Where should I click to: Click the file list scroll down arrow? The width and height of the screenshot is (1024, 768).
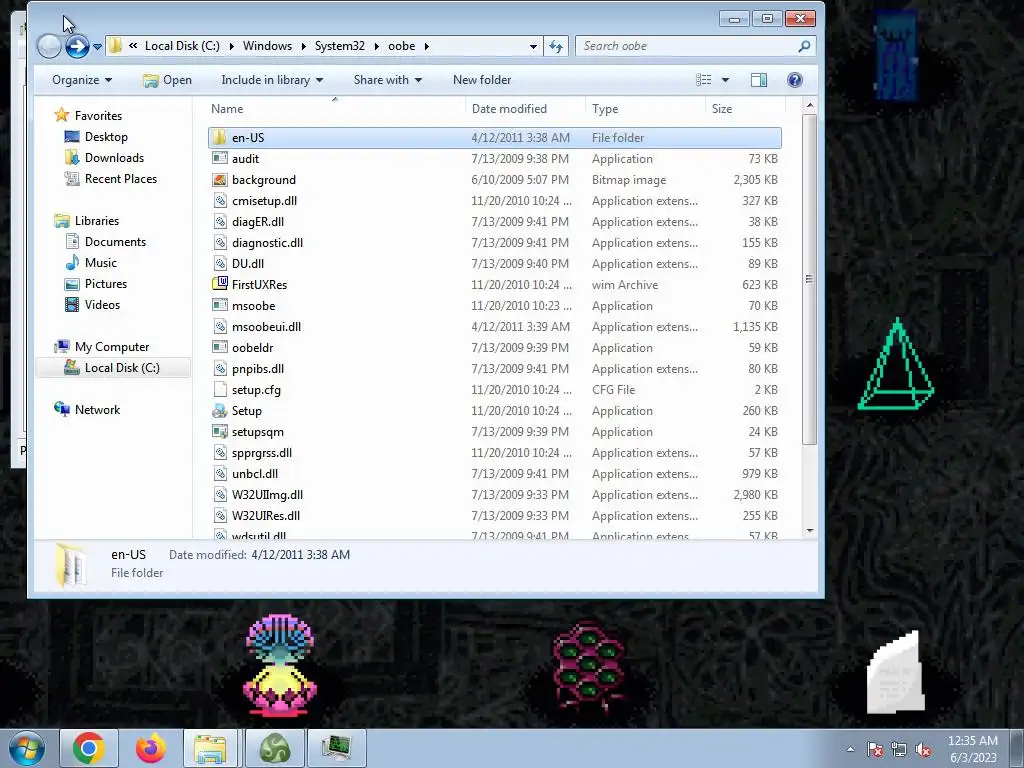pos(810,531)
